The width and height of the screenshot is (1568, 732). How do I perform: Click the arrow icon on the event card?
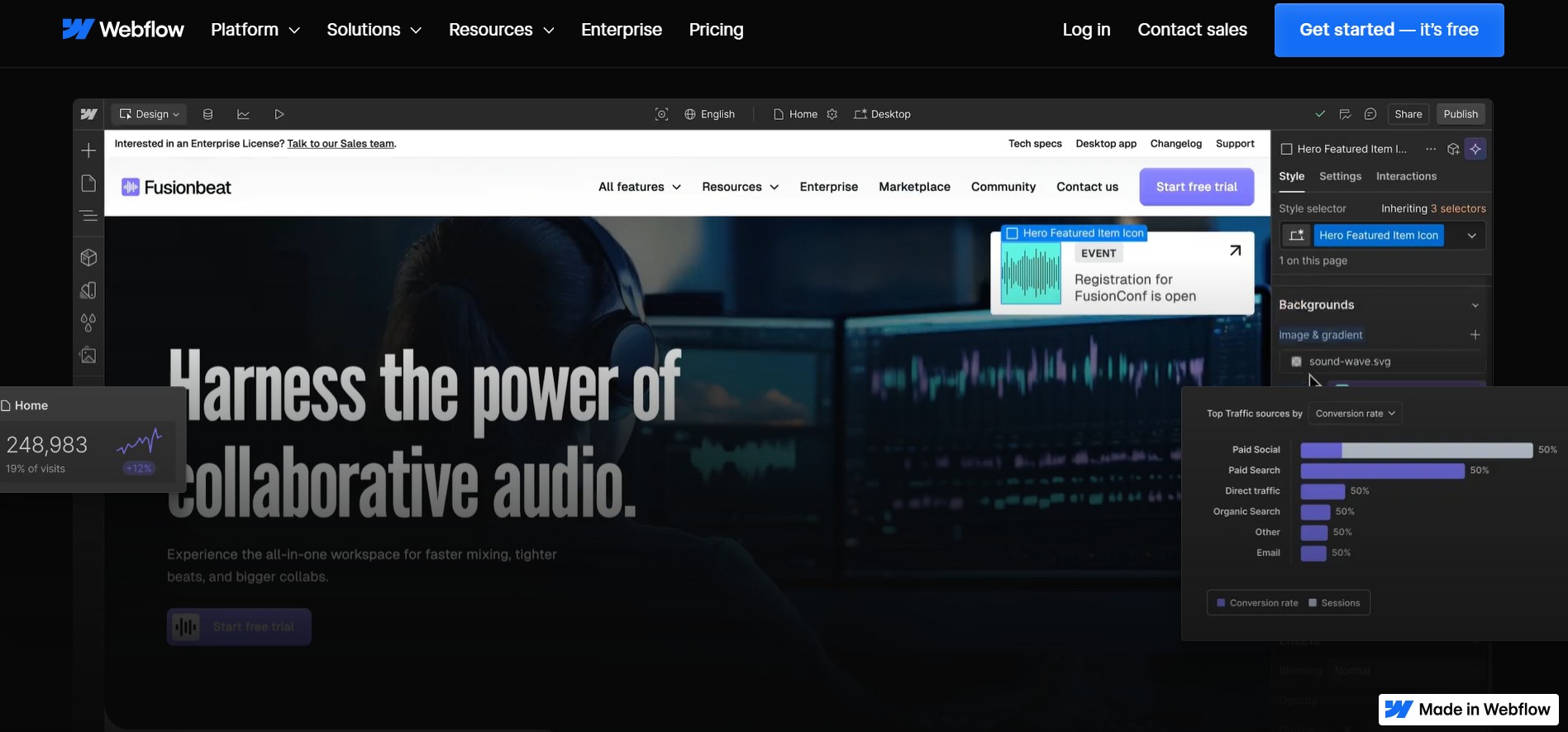pyautogui.click(x=1235, y=251)
